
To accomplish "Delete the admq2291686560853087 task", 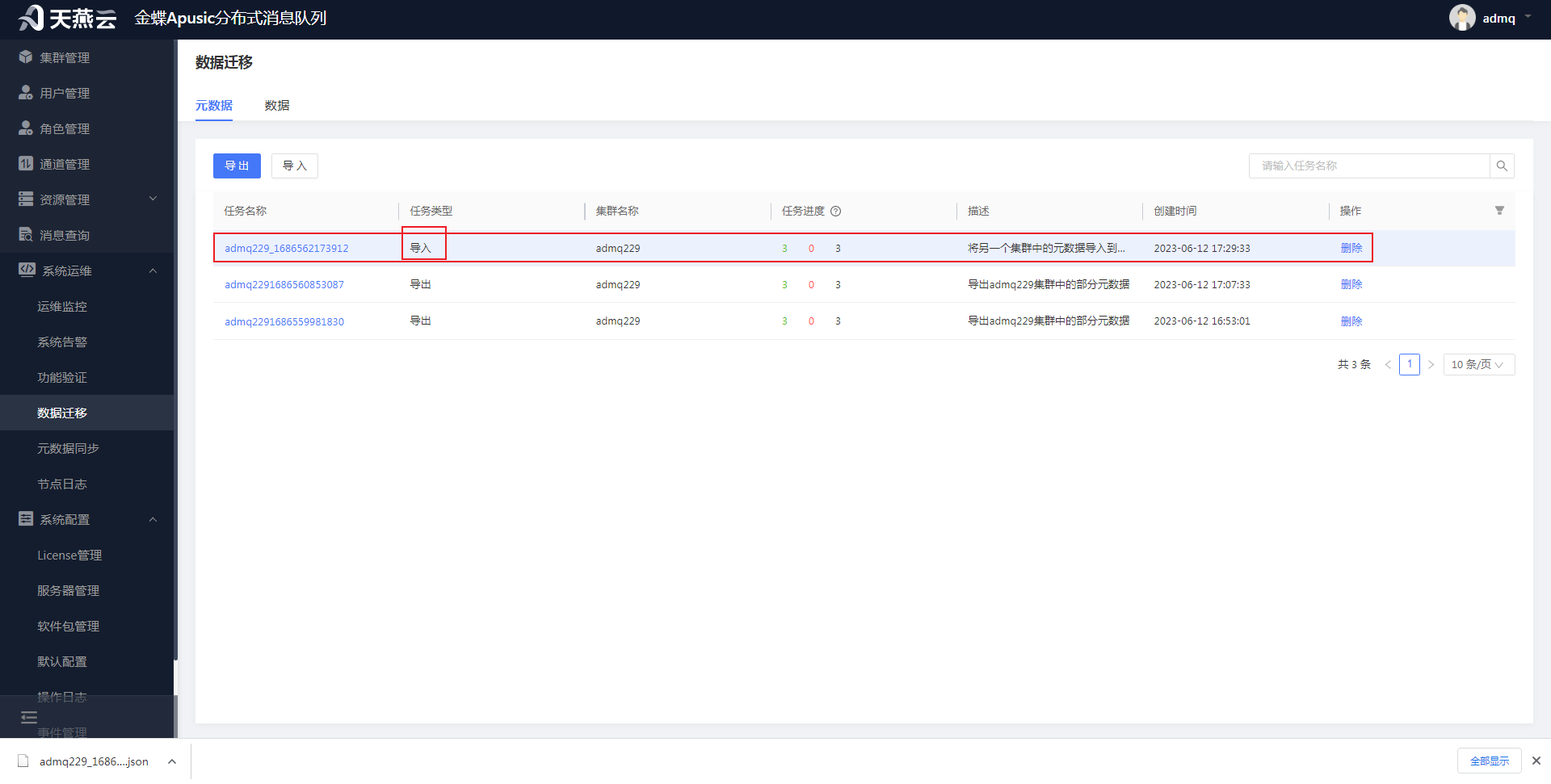I will tap(1351, 284).
